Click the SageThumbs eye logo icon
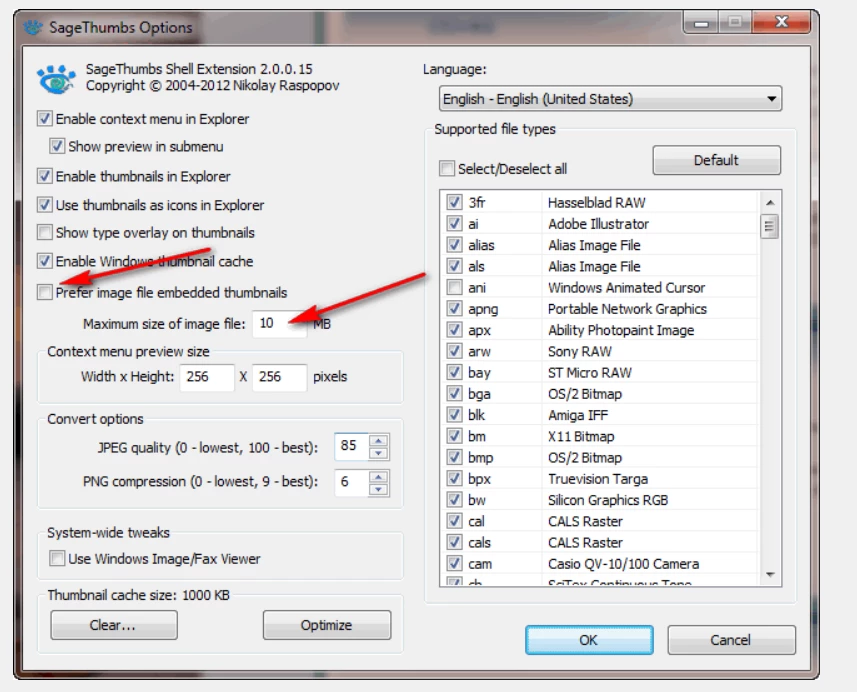 [56, 79]
